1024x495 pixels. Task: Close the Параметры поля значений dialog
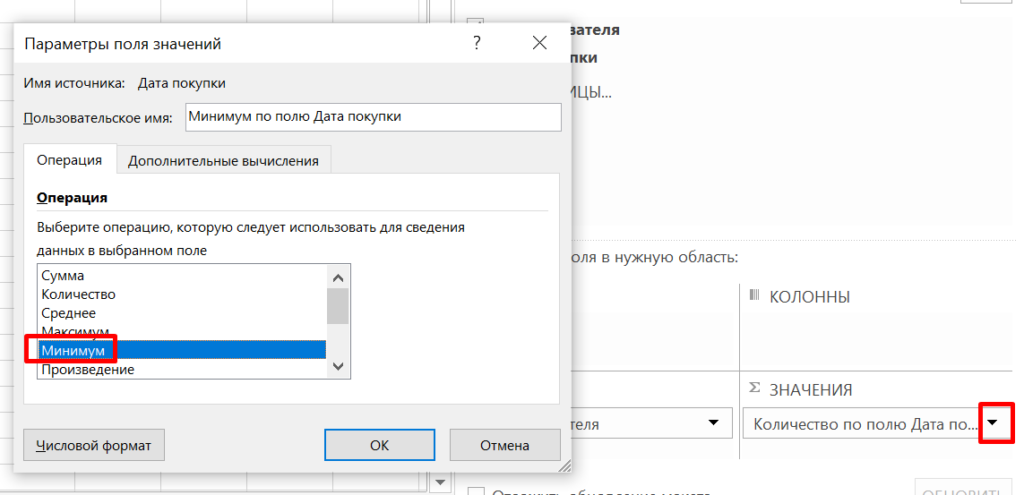click(x=539, y=44)
